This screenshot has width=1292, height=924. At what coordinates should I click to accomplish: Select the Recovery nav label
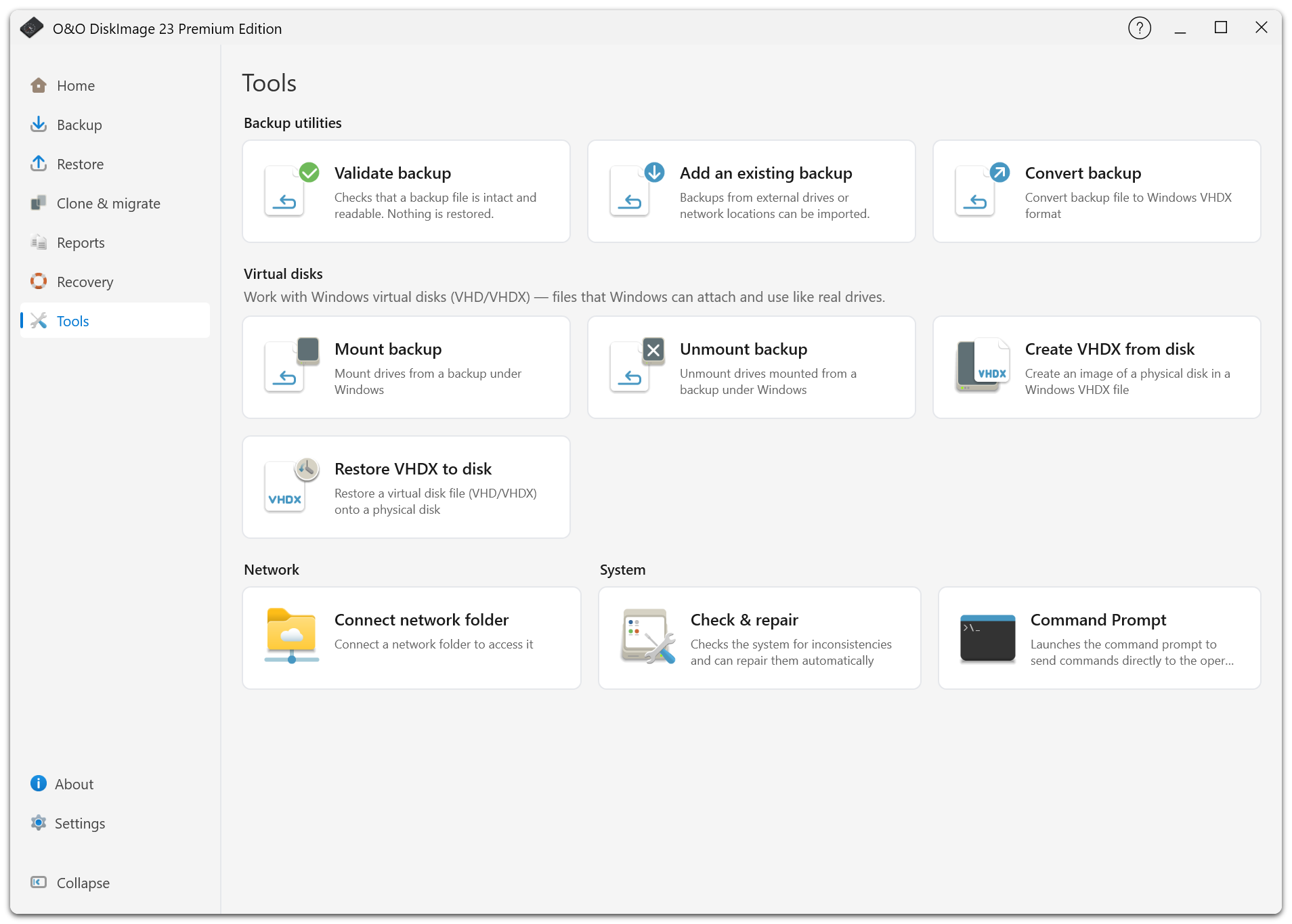(x=85, y=282)
